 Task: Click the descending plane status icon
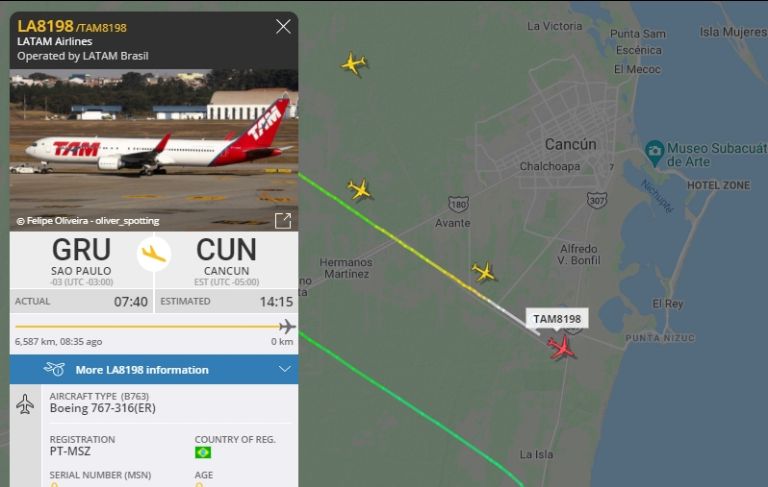pos(154,254)
